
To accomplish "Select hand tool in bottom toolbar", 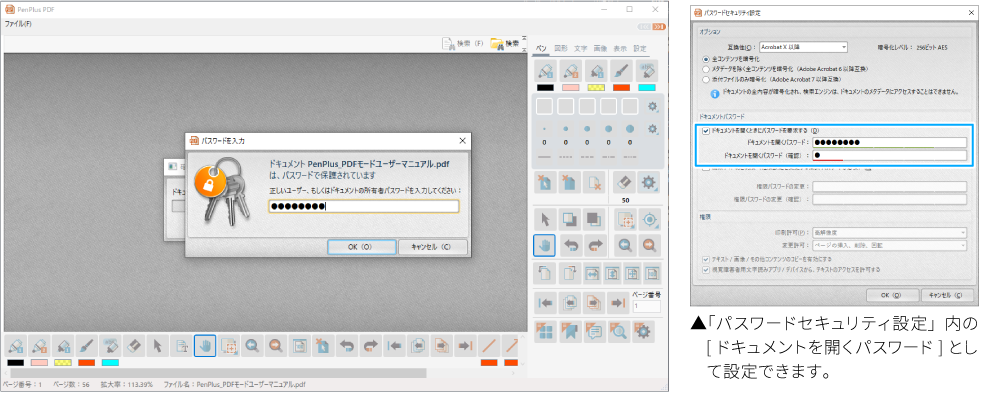I will pyautogui.click(x=205, y=346).
